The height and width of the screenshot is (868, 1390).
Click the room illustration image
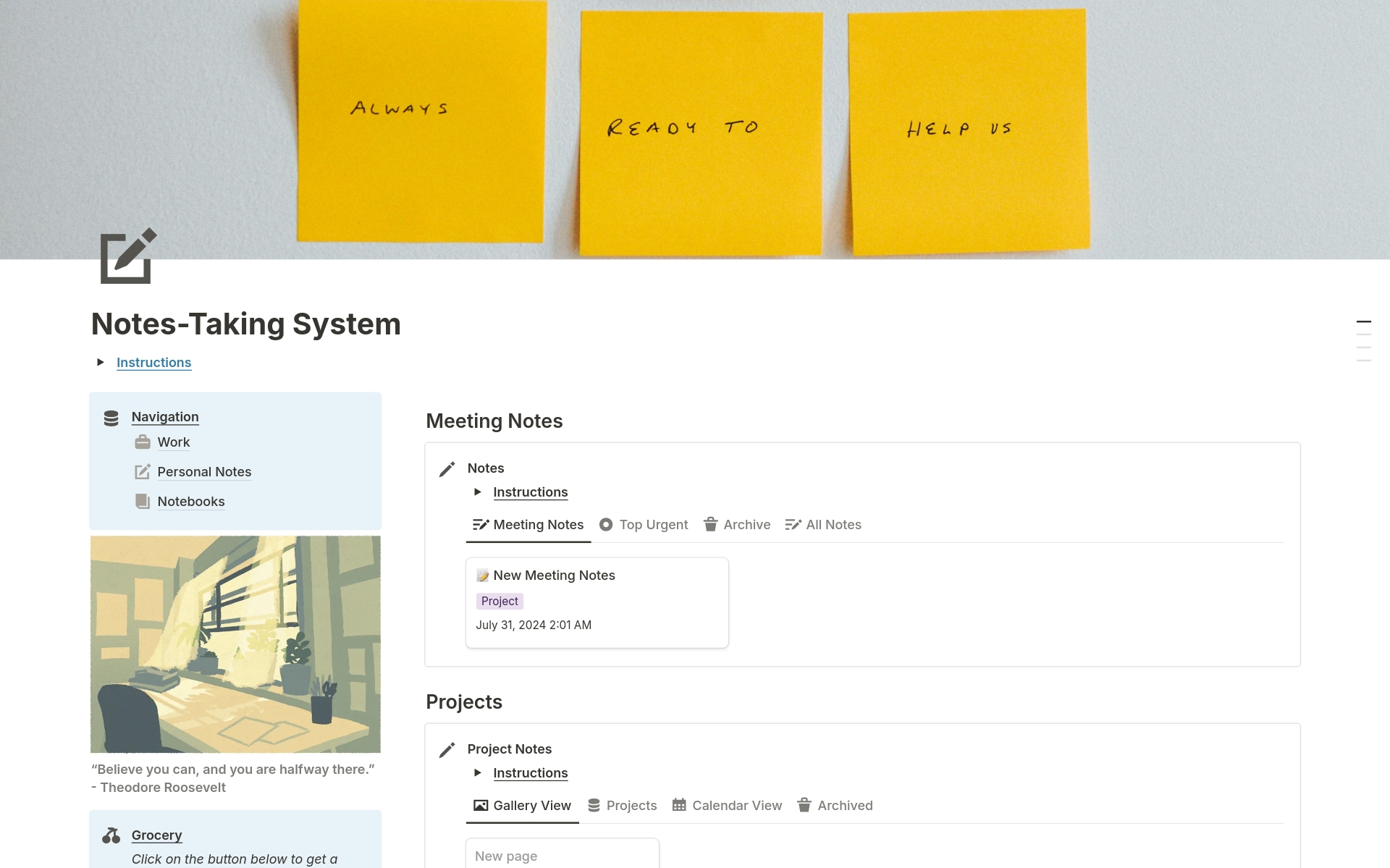pos(235,644)
